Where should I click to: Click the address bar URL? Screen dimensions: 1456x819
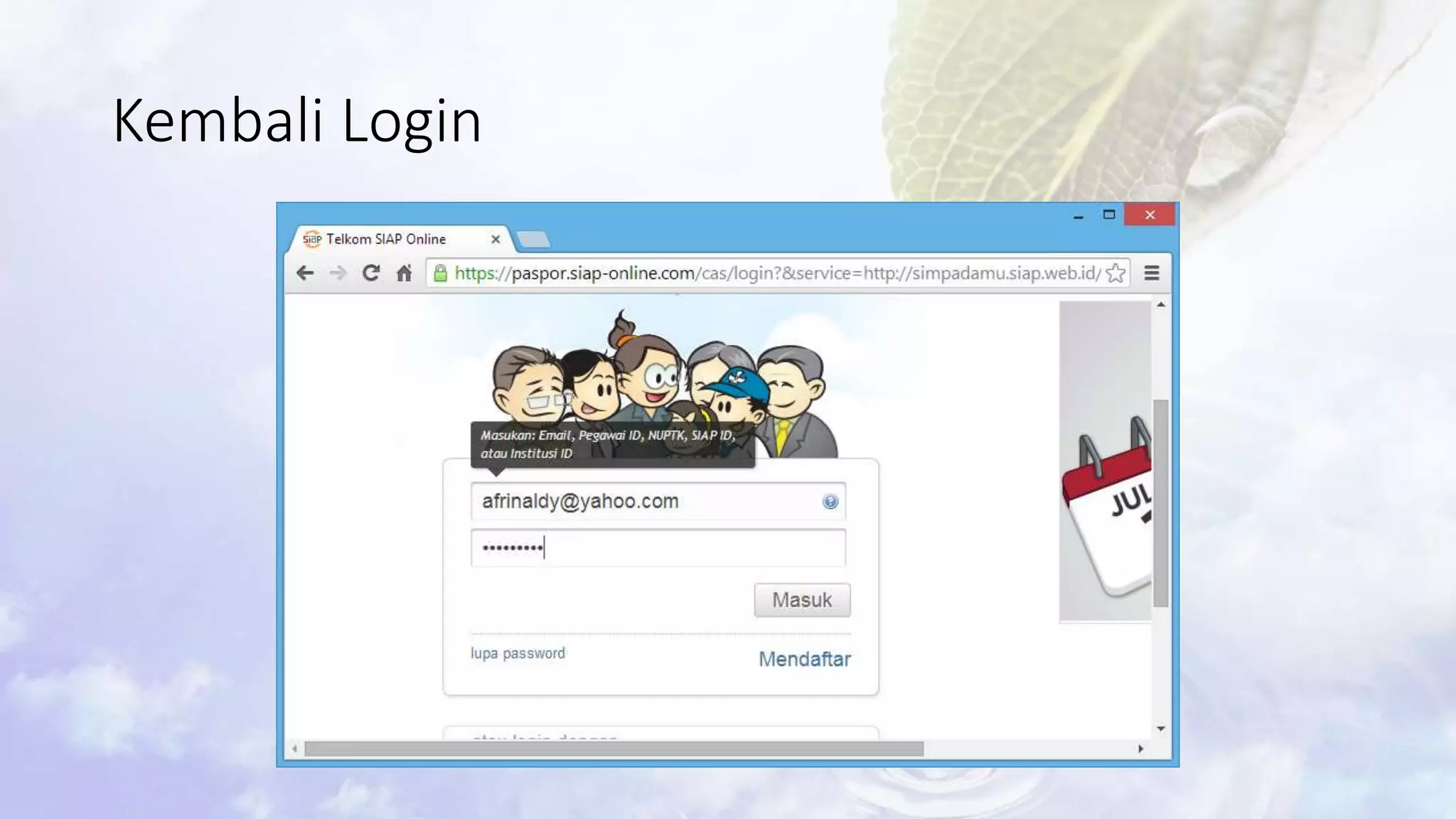click(777, 273)
